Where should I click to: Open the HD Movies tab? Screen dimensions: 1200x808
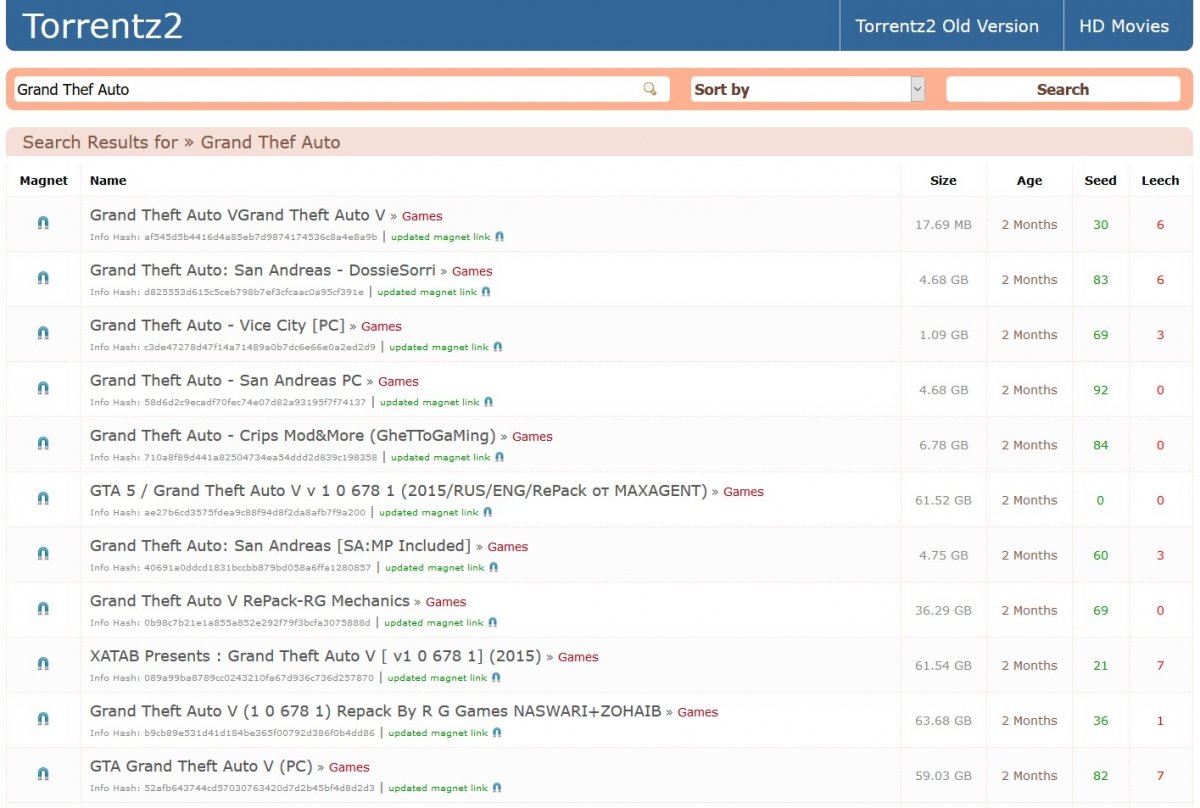(1124, 26)
